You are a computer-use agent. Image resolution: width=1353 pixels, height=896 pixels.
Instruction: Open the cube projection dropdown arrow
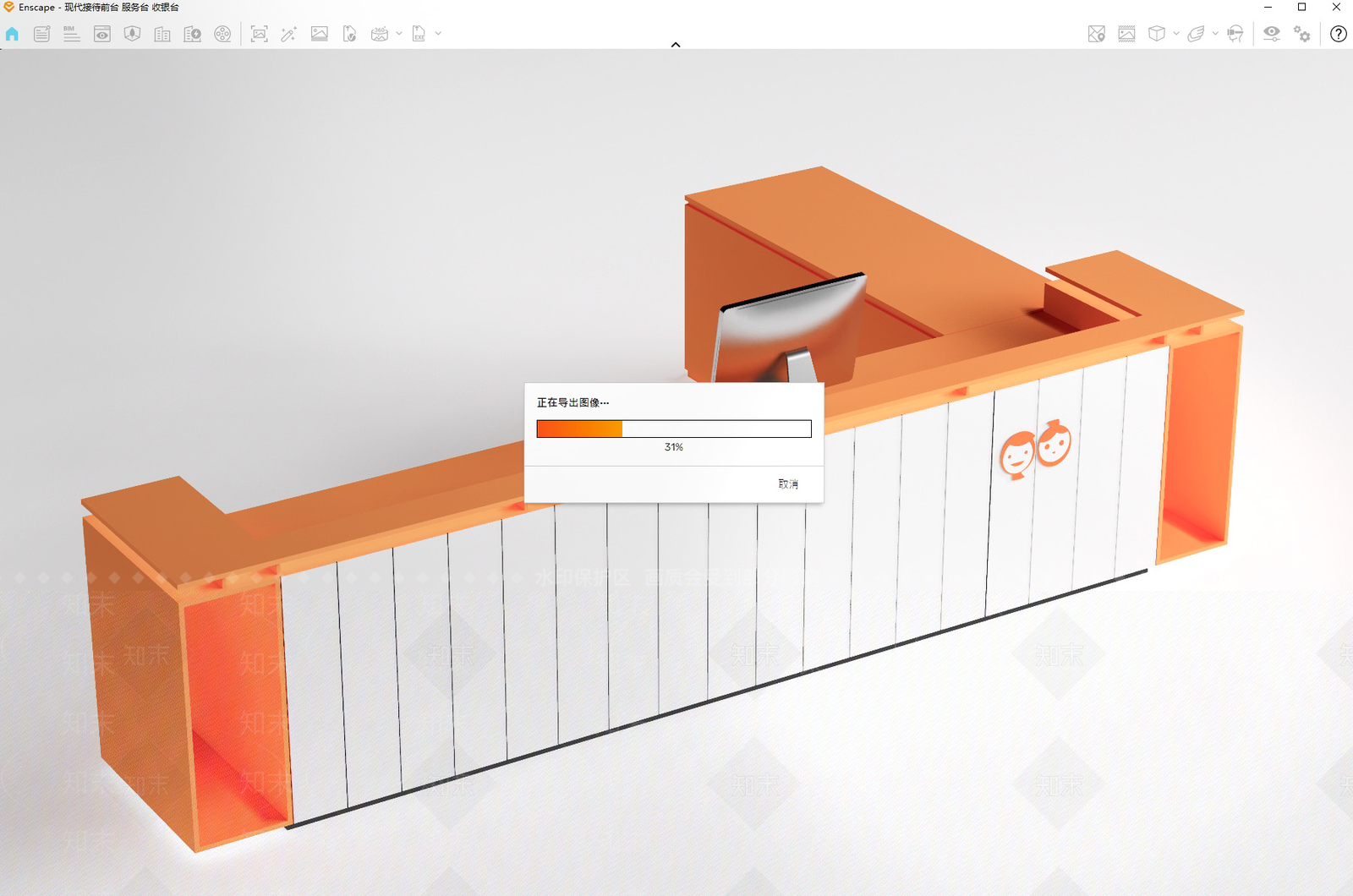click(1176, 34)
